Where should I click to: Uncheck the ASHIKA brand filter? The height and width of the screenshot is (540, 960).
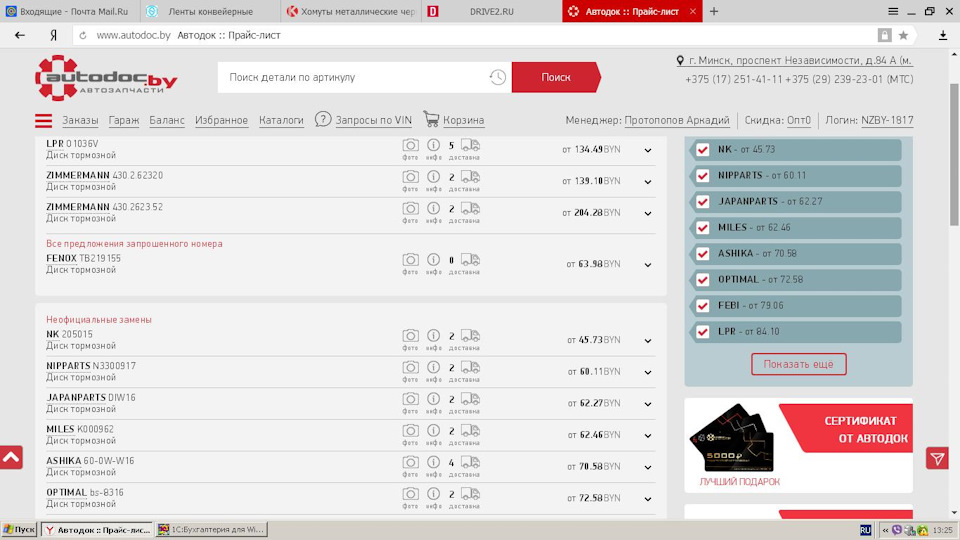pos(703,254)
